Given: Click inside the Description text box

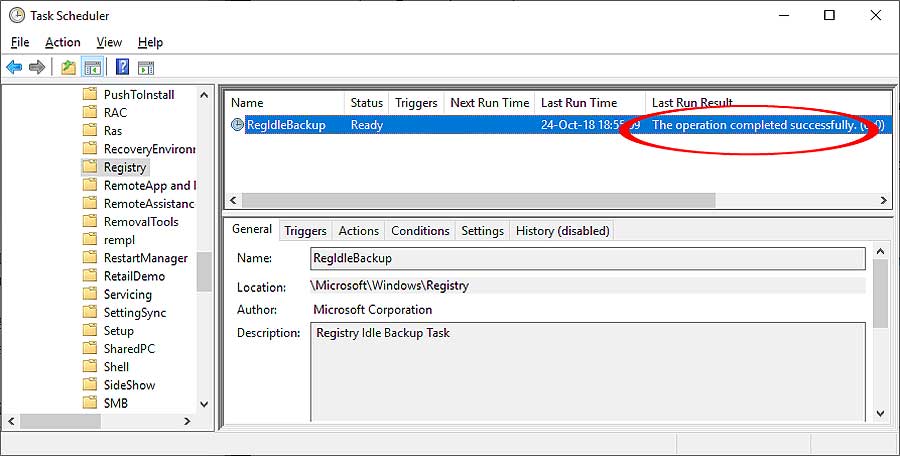Looking at the screenshot, I should point(587,372).
